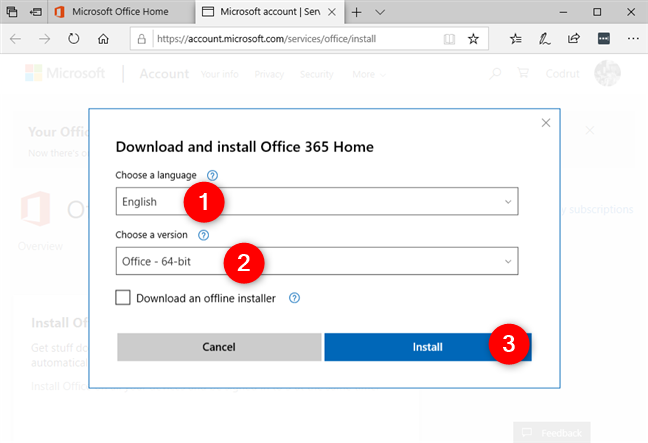The image size is (648, 443).
Task: Show tab previews chevron
Action: (x=380, y=12)
